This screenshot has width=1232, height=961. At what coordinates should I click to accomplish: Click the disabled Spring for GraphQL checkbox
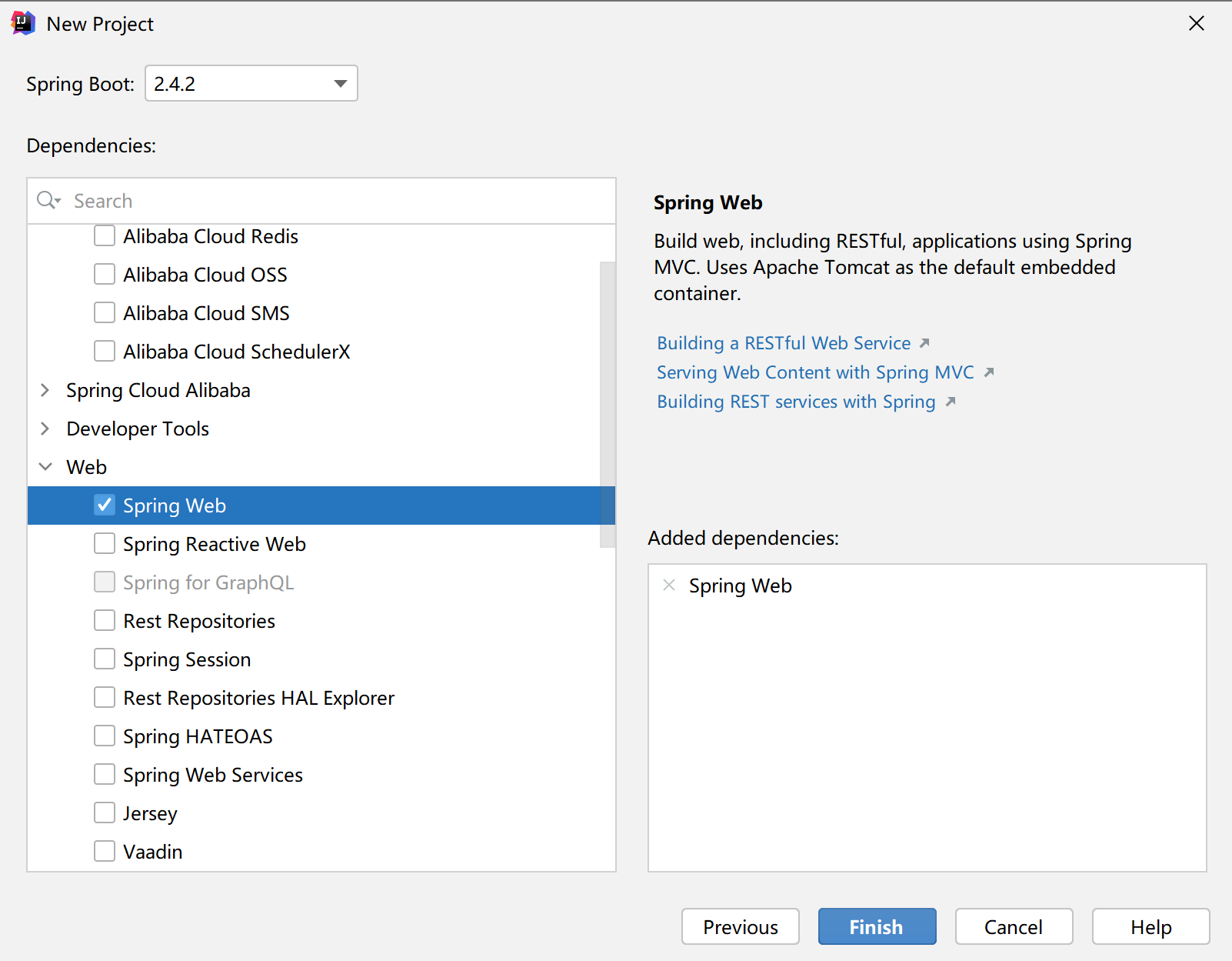click(x=105, y=582)
